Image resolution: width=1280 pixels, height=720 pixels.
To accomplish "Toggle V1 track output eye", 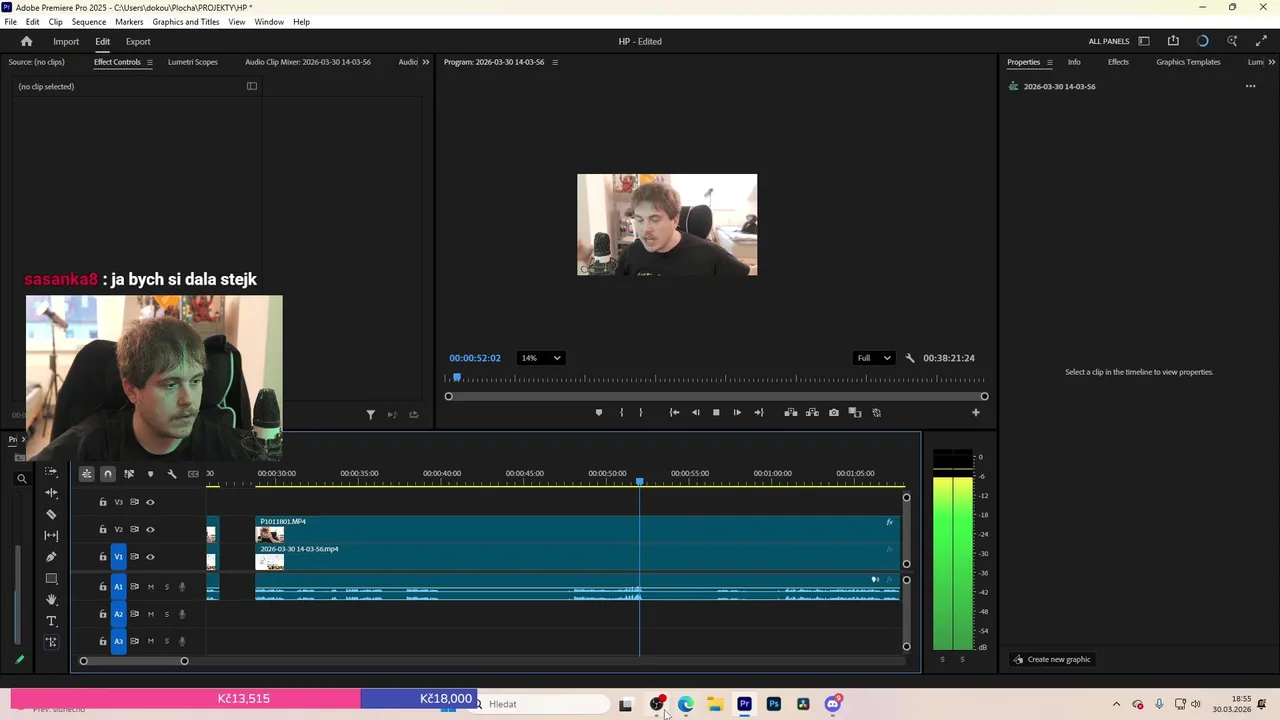I will pyautogui.click(x=150, y=557).
